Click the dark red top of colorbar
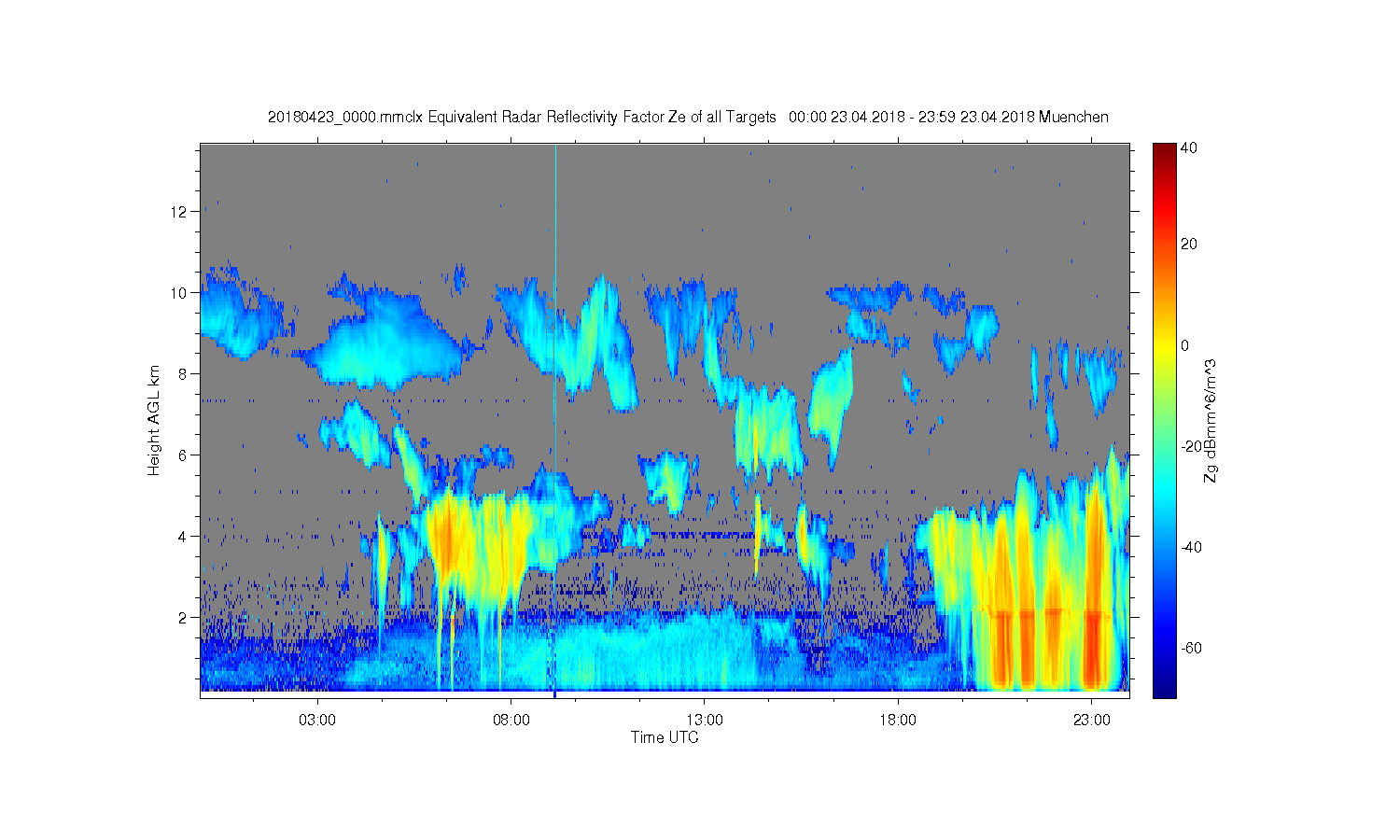 1164,152
